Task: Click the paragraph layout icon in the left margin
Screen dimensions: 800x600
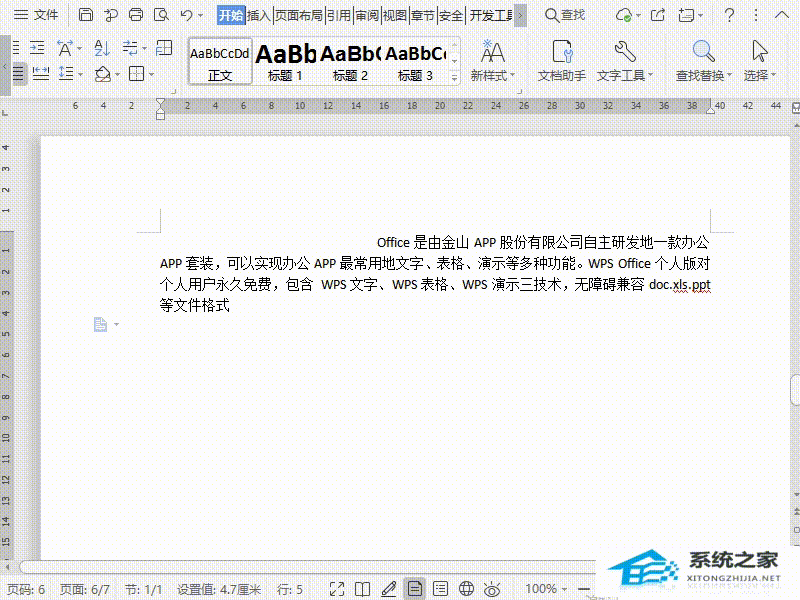Action: coord(100,324)
